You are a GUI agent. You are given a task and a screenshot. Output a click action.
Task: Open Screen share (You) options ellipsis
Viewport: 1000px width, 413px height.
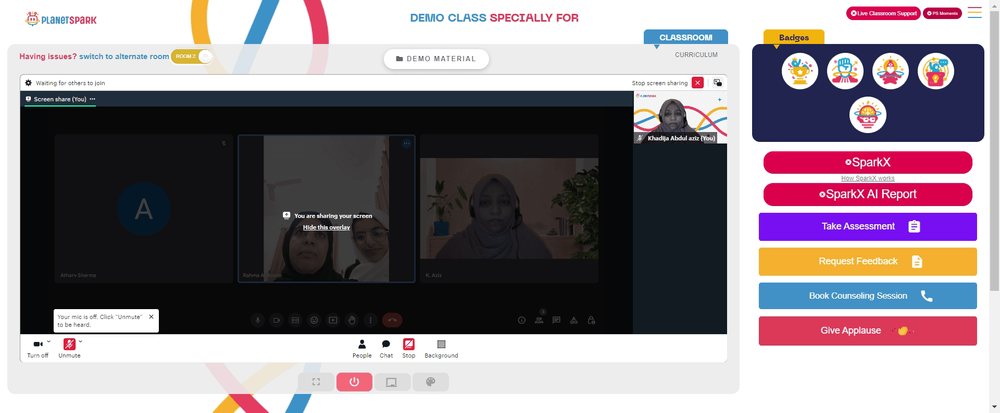point(92,99)
